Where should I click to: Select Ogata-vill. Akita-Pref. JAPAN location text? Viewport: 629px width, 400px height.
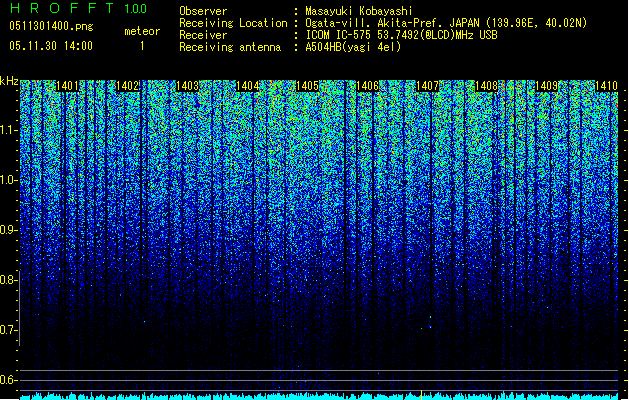pyautogui.click(x=446, y=23)
